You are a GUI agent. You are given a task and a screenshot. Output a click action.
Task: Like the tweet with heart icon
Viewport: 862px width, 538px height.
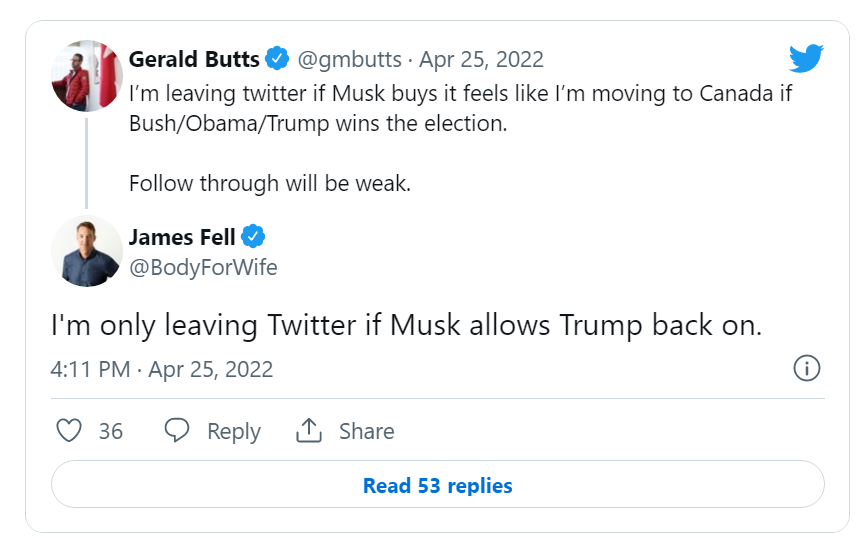click(x=68, y=431)
